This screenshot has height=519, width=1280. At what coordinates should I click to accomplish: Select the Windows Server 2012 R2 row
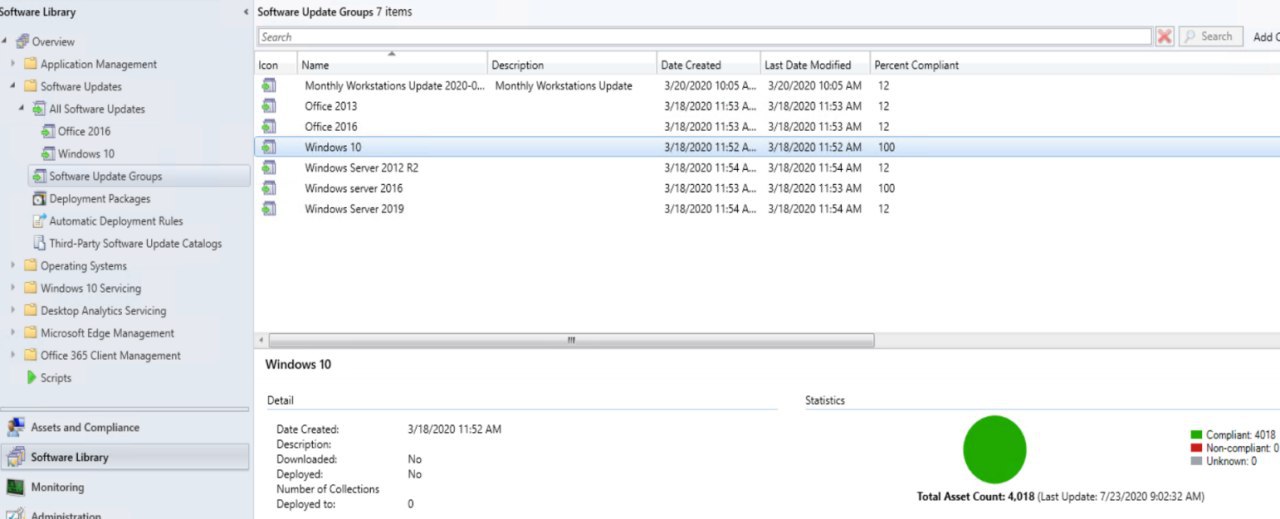coord(767,168)
